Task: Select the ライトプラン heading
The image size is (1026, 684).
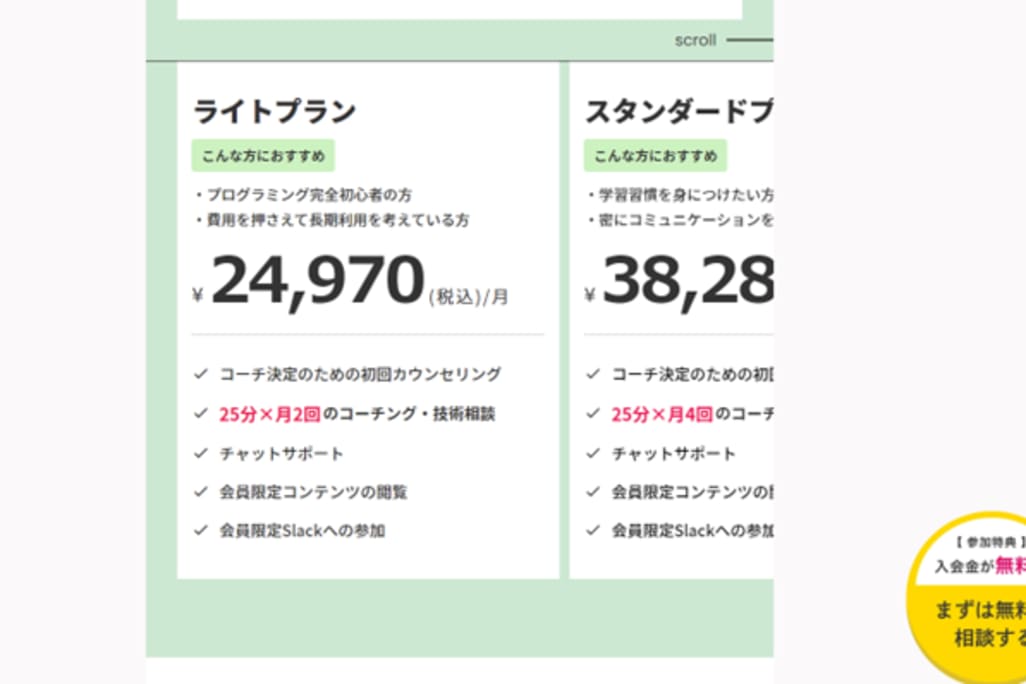Action: [274, 112]
